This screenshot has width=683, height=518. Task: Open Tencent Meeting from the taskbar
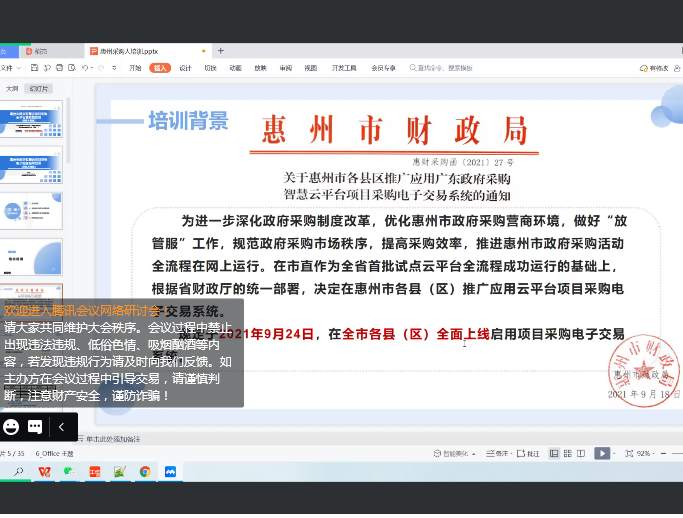(170, 472)
